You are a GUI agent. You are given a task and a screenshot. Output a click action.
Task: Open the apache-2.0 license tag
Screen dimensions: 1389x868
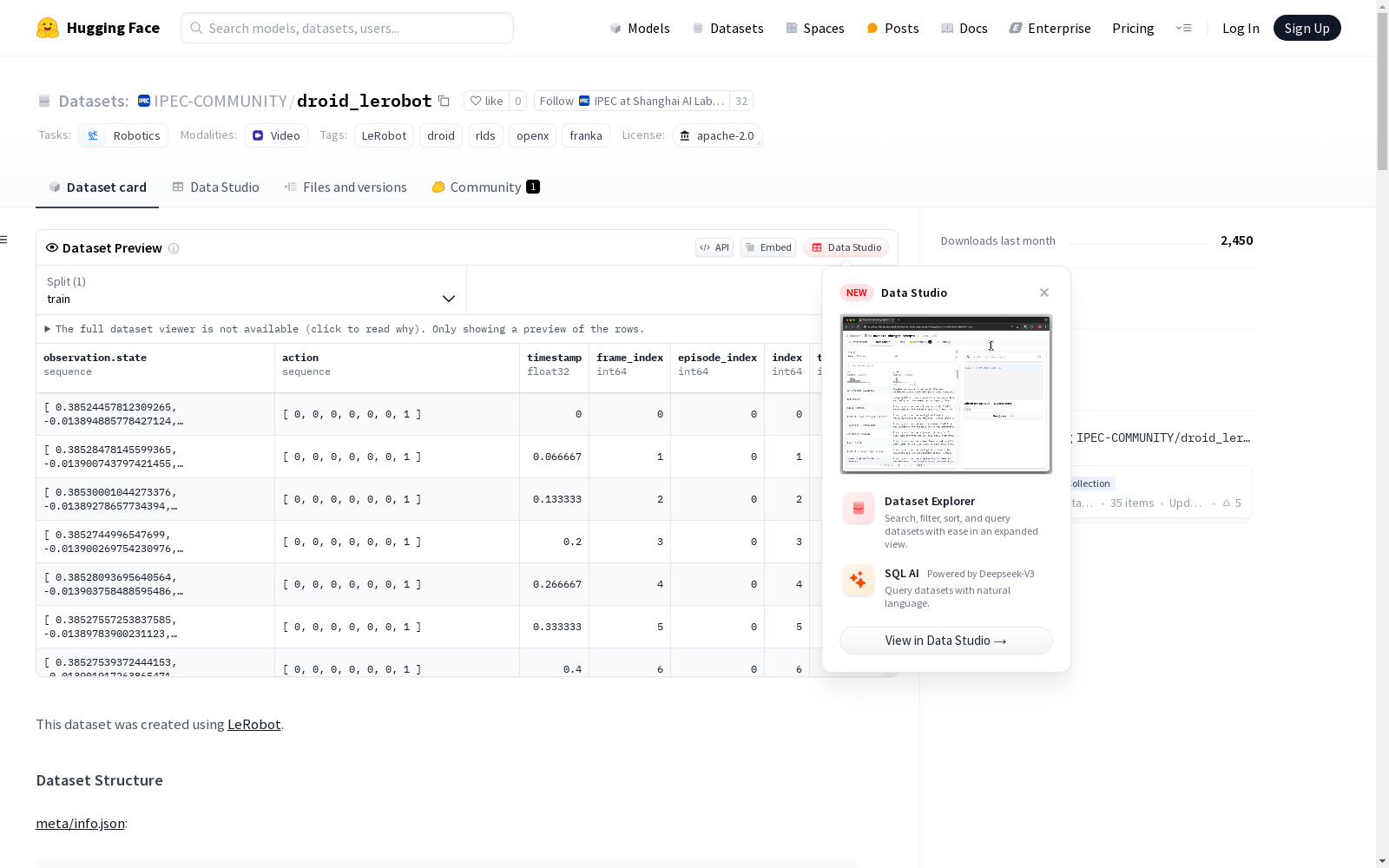[717, 135]
